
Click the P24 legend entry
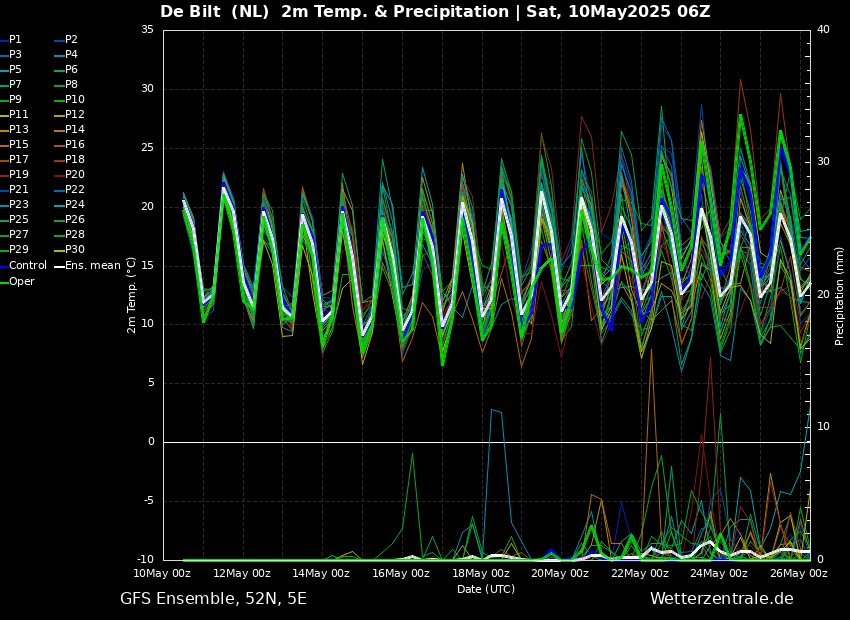coord(75,205)
